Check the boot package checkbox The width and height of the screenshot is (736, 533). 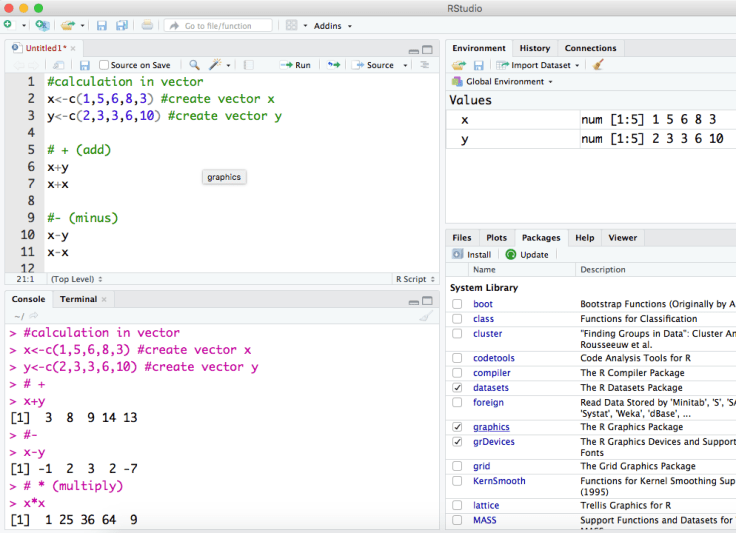457,304
